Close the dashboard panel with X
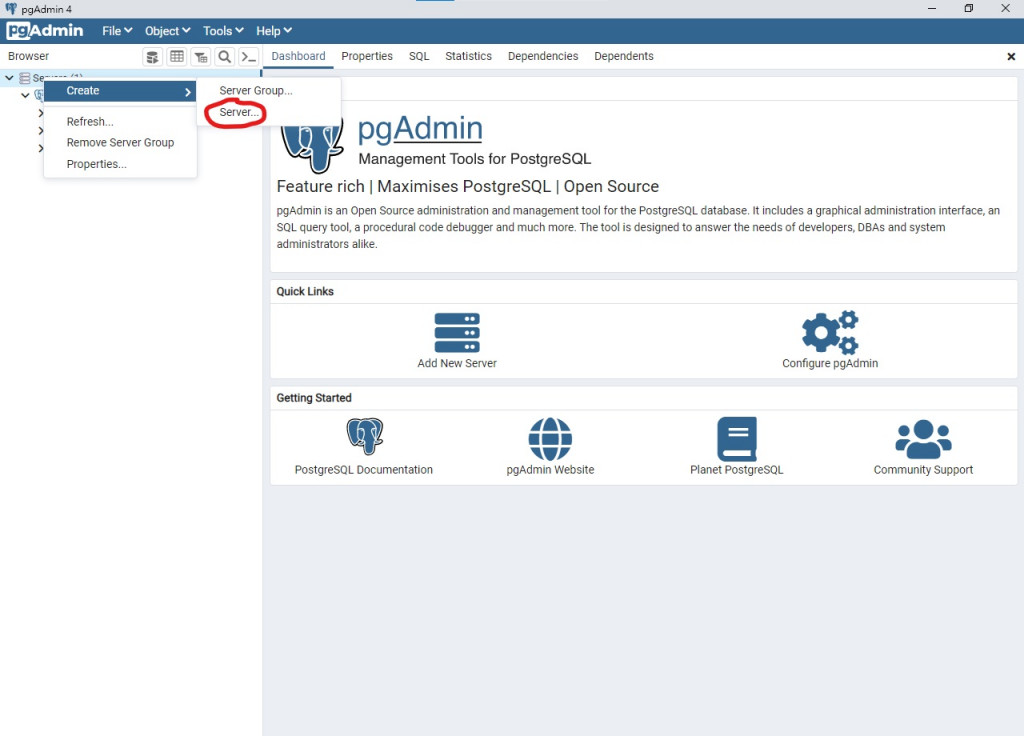This screenshot has height=736, width=1024. pyautogui.click(x=1011, y=57)
